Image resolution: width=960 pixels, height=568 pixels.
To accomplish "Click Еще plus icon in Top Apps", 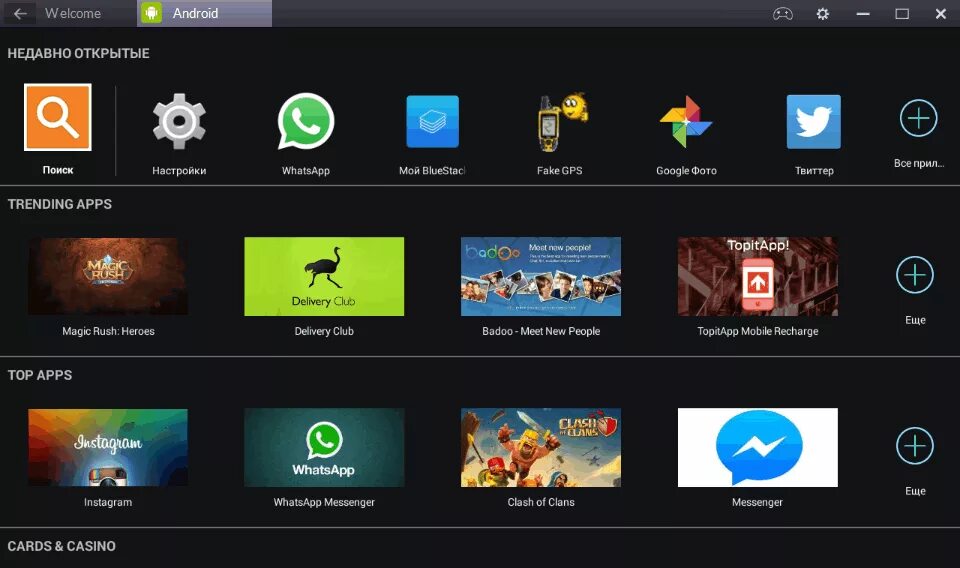I will point(915,446).
